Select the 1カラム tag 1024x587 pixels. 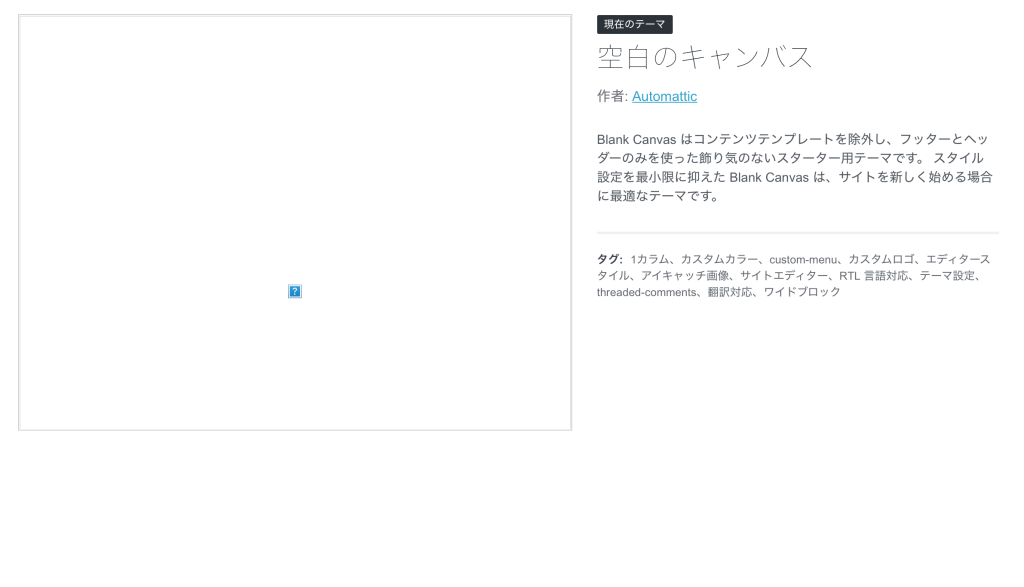click(x=650, y=259)
